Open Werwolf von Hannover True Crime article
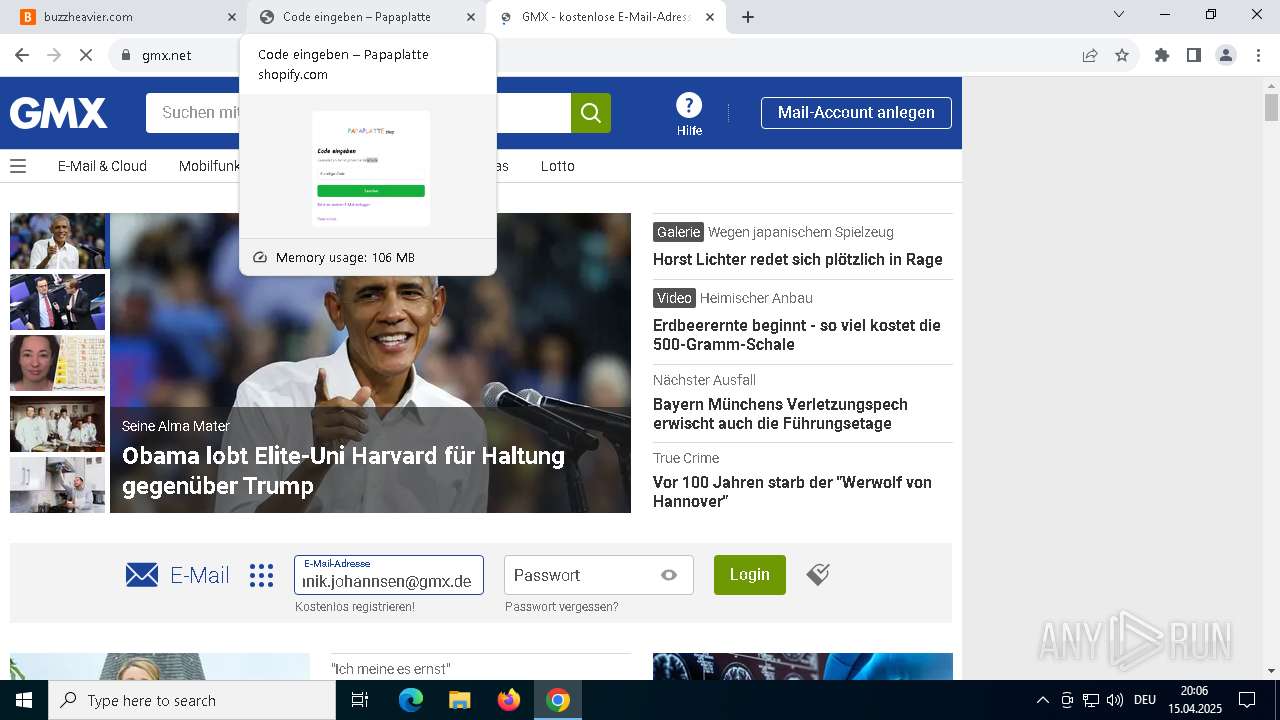Image resolution: width=1280 pixels, height=720 pixels. click(792, 492)
